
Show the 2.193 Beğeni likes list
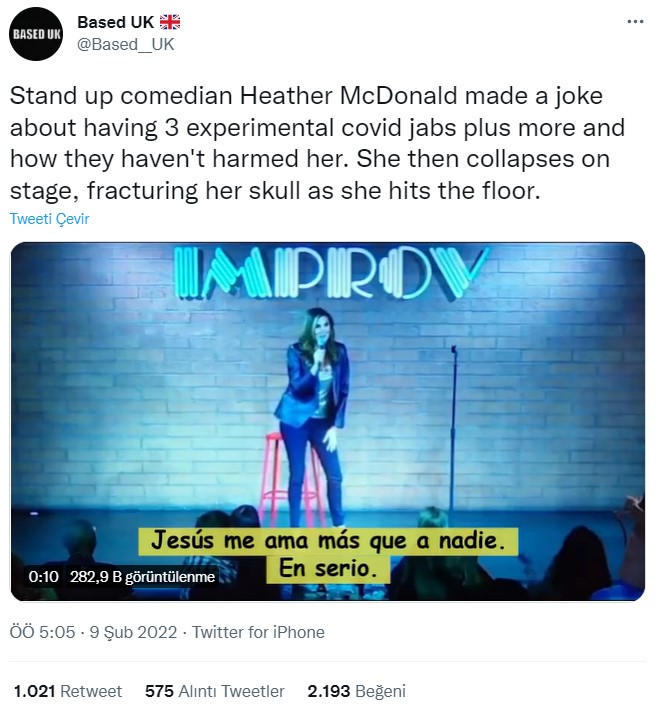(x=356, y=691)
